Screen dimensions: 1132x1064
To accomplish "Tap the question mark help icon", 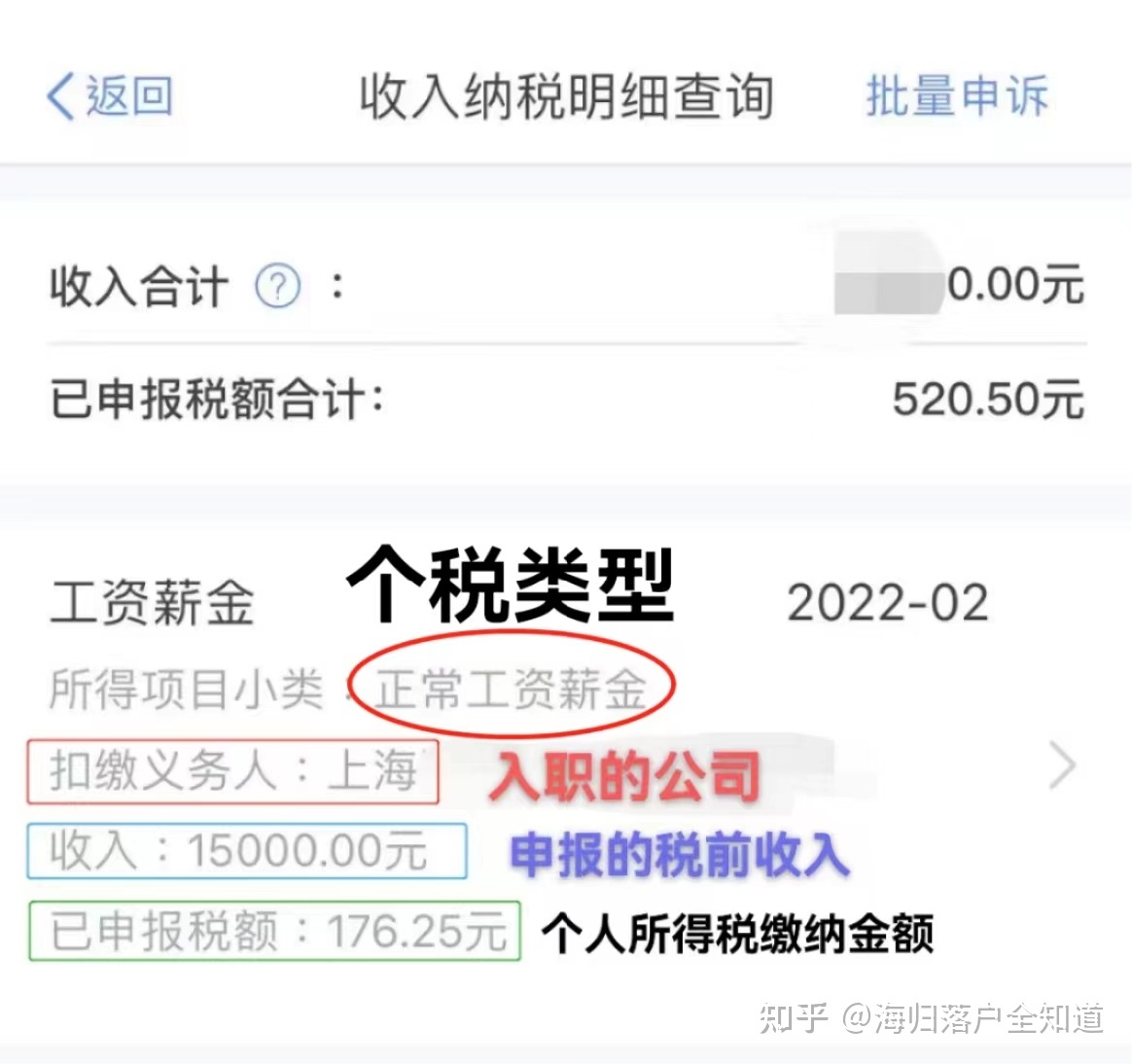I will pos(278,287).
